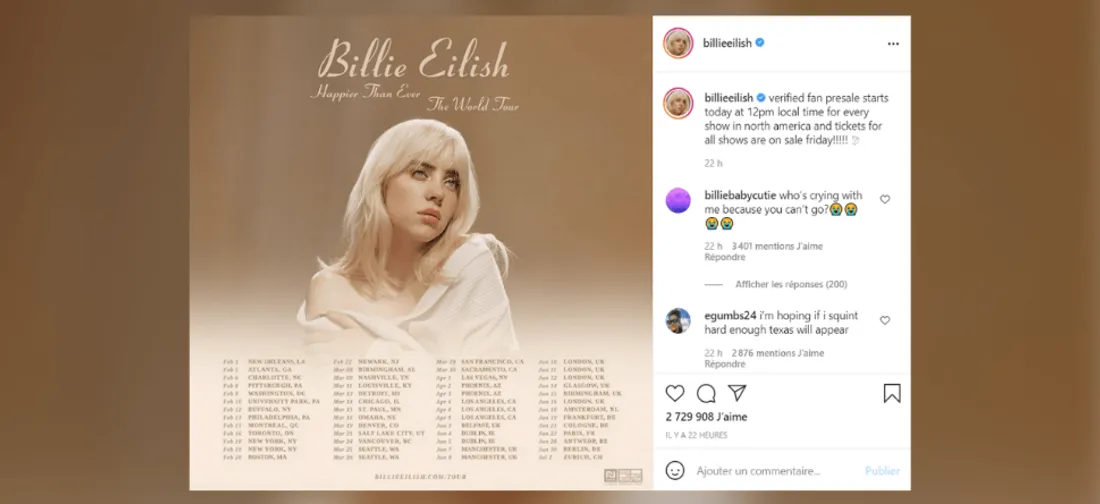Open the emoji picker smiley icon
1100x504 pixels.
click(x=675, y=470)
